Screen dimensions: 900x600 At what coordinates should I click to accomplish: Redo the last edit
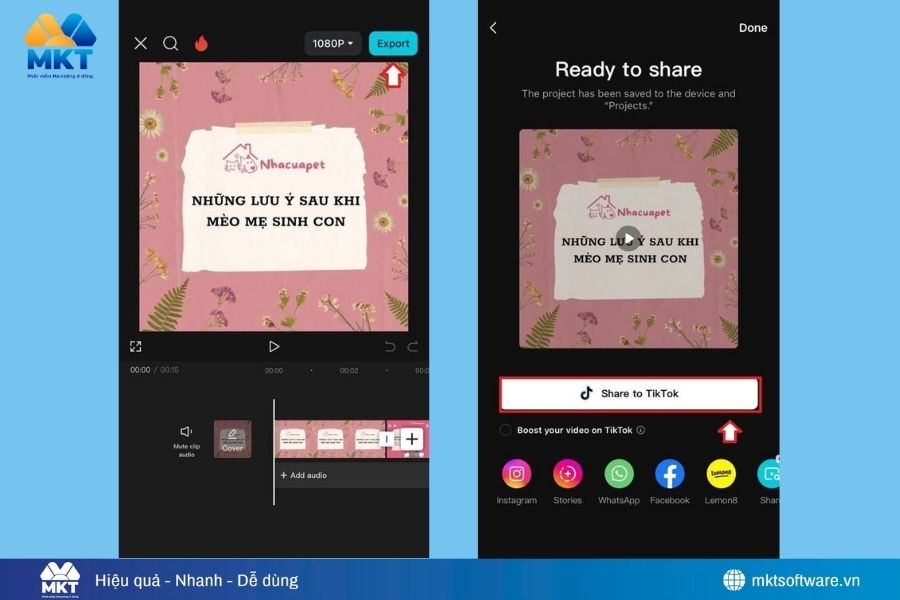pos(412,345)
